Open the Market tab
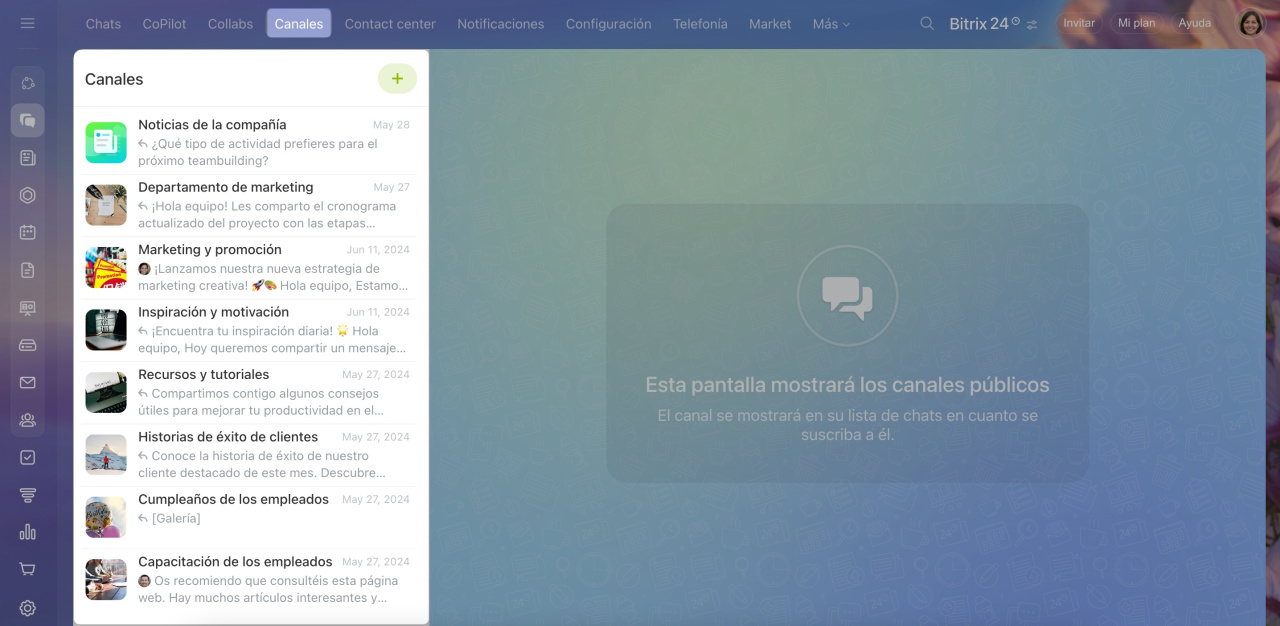 click(770, 24)
